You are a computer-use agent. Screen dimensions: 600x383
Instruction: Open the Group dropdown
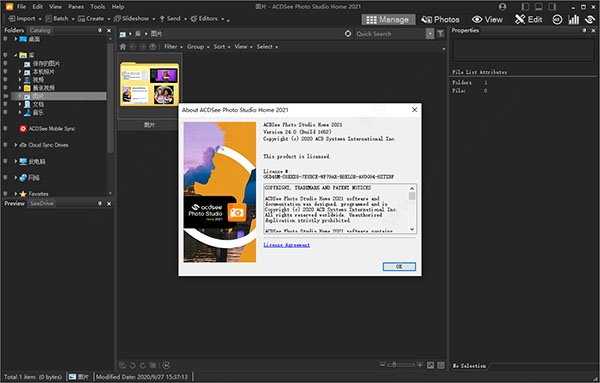click(x=198, y=47)
